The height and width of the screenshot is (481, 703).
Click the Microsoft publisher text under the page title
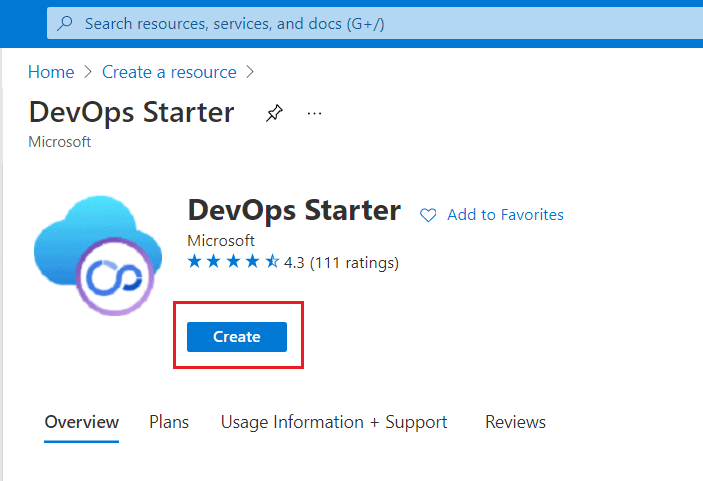click(60, 142)
